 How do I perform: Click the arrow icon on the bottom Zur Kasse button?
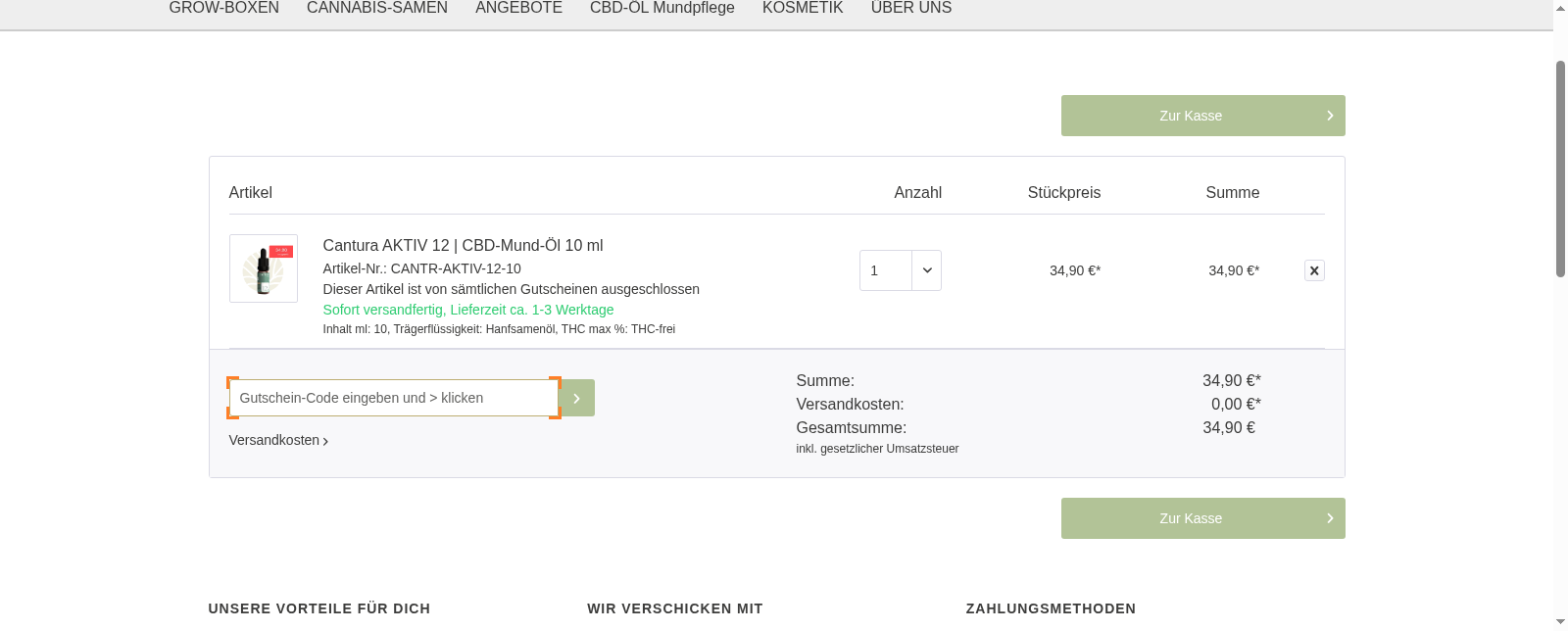click(1330, 518)
